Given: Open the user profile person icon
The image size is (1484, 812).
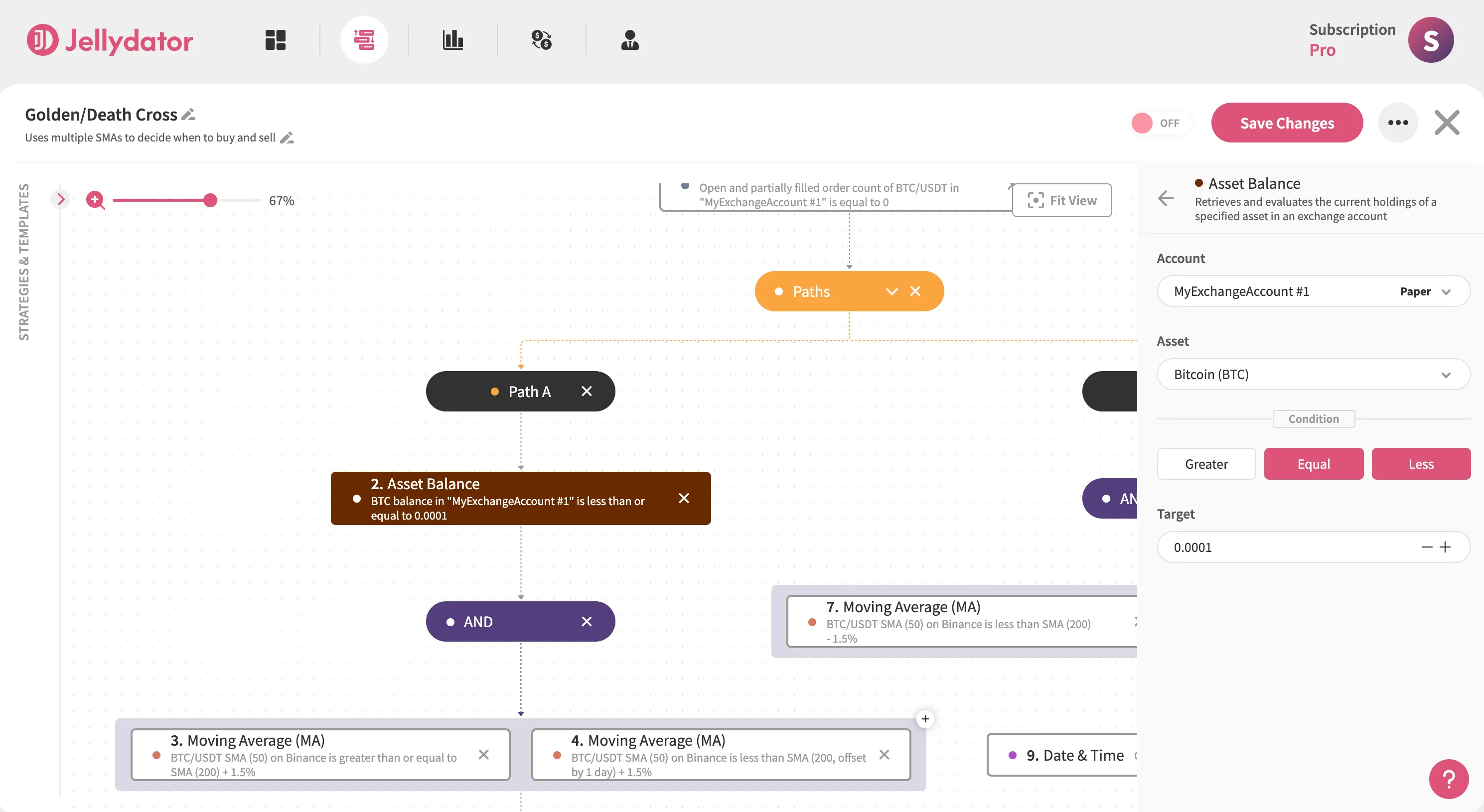Looking at the screenshot, I should click(630, 40).
